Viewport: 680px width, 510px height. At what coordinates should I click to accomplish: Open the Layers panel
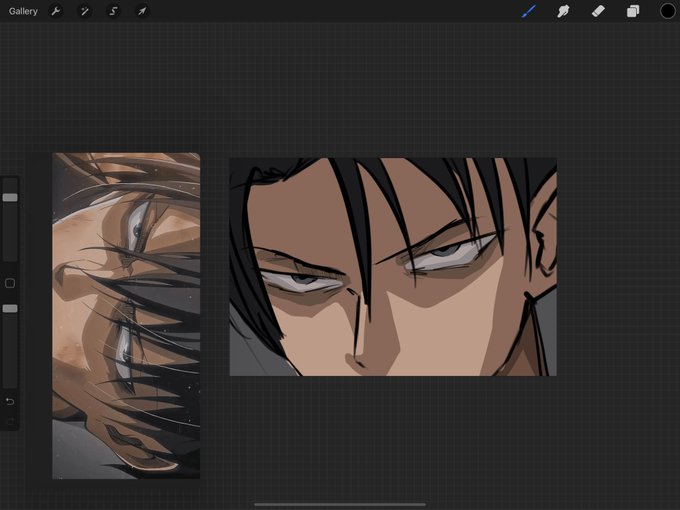click(633, 11)
